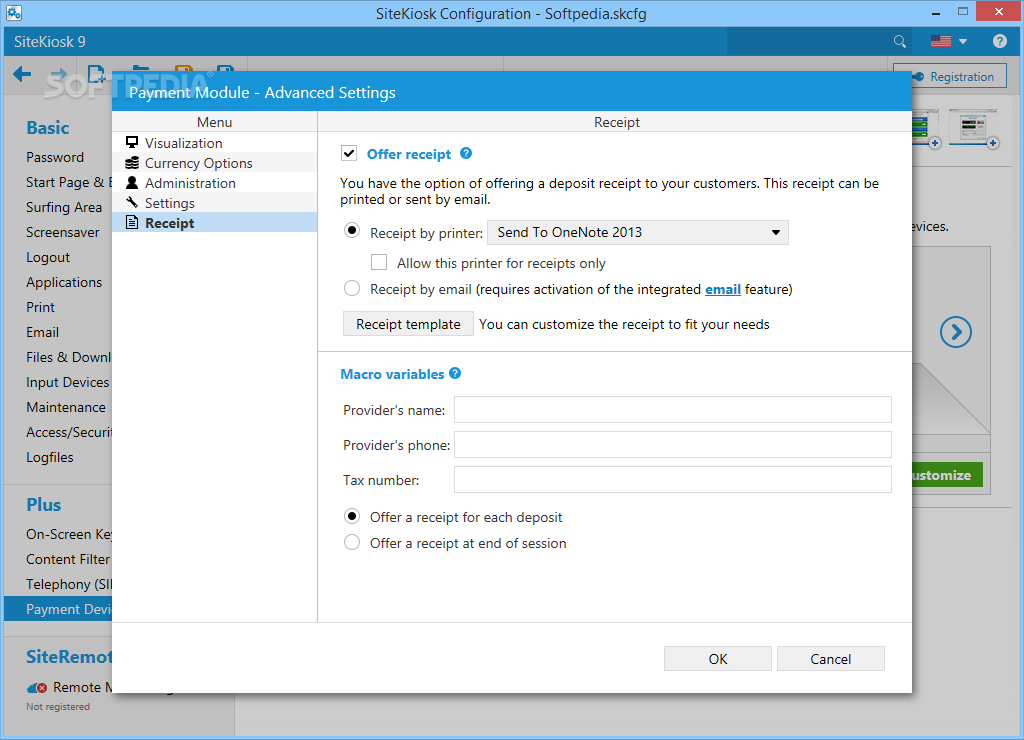Click the plus zoom icon on rightmost thumbnail

[x=993, y=143]
